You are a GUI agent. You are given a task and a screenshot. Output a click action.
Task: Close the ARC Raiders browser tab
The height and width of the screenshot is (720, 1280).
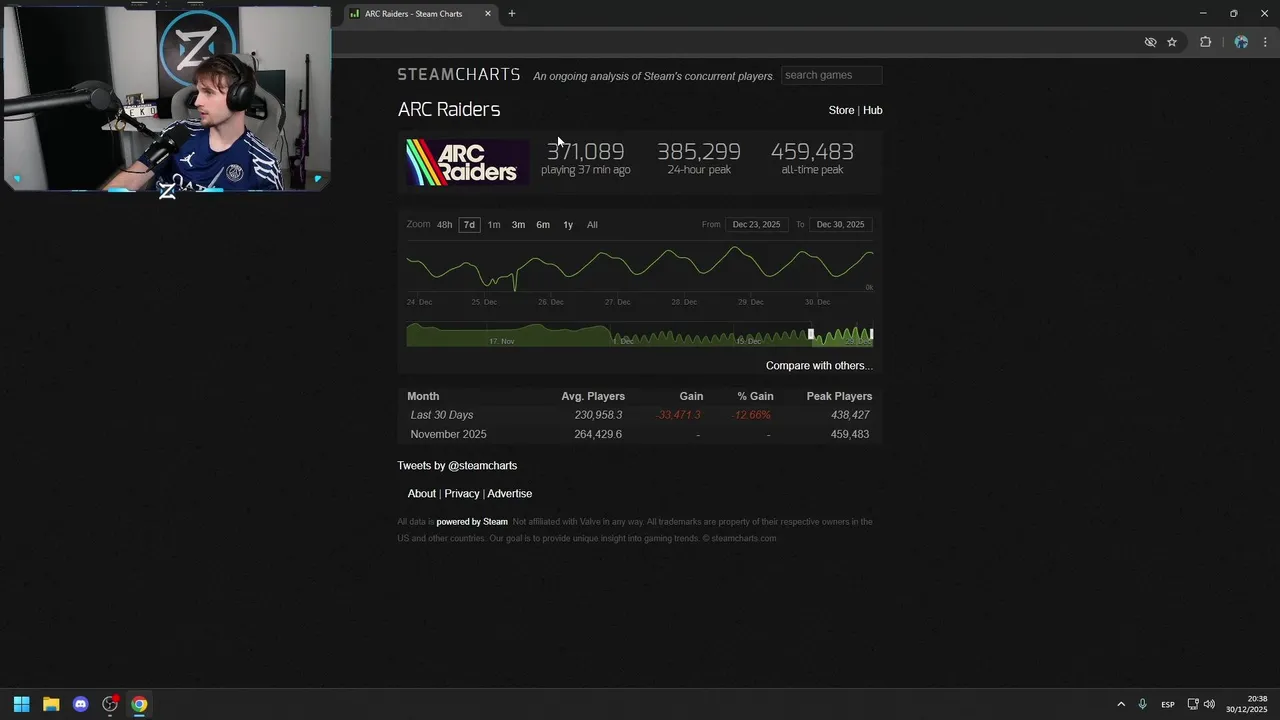click(488, 14)
